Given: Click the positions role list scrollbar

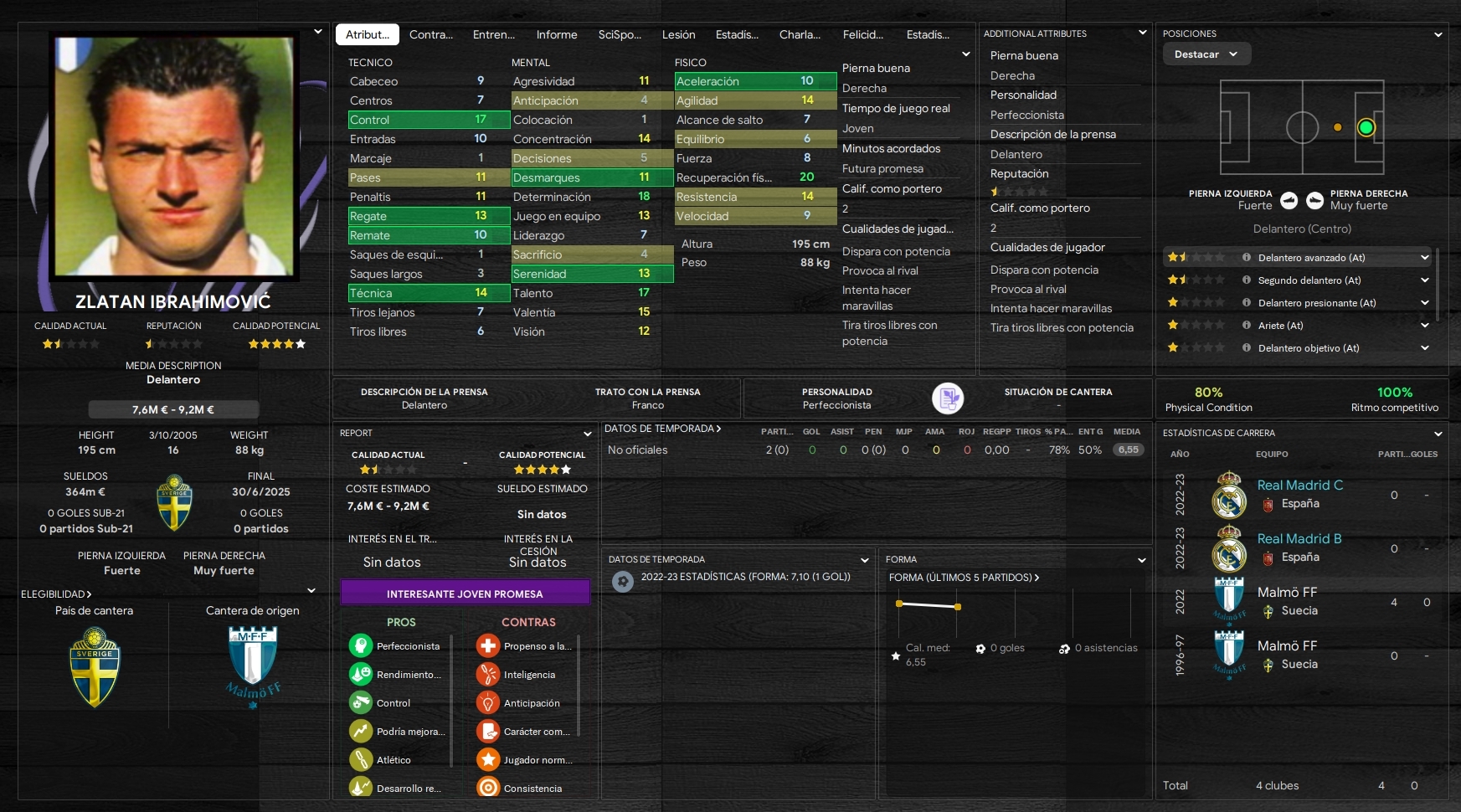Looking at the screenshot, I should (x=1438, y=285).
